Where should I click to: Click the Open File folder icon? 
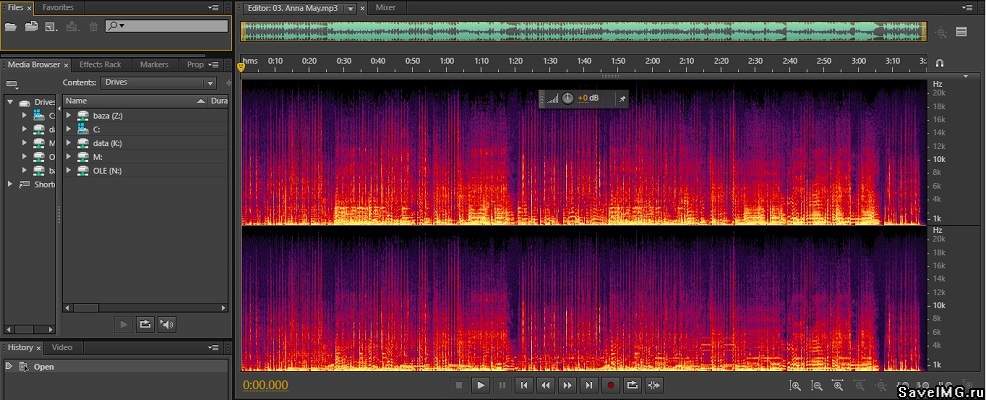(x=11, y=26)
